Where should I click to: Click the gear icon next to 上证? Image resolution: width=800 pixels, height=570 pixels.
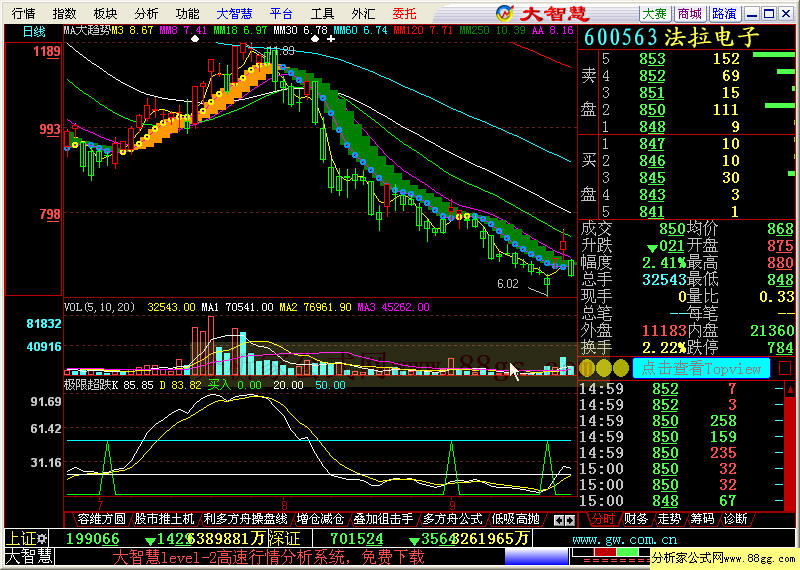(x=42, y=538)
